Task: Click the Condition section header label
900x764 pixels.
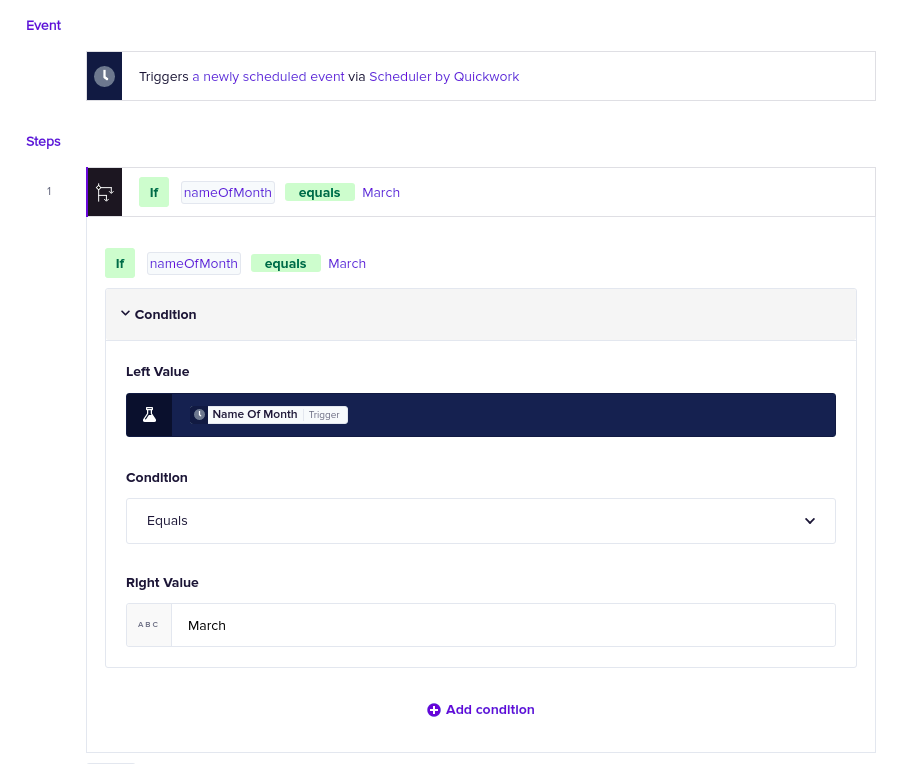Action: pyautogui.click(x=165, y=315)
